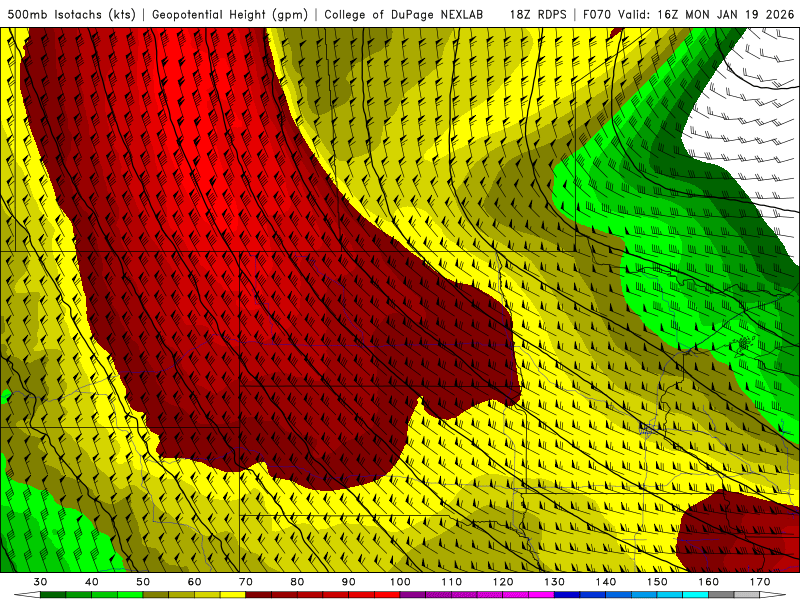Click the 140 value on the color scale
800x600 pixels.
point(606,582)
